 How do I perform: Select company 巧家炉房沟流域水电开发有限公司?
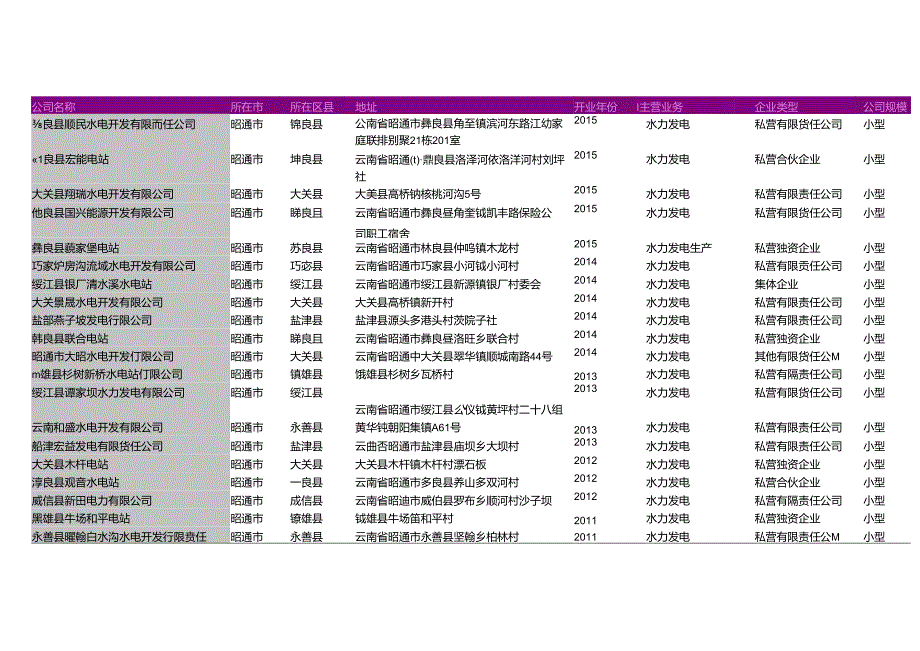coord(114,266)
